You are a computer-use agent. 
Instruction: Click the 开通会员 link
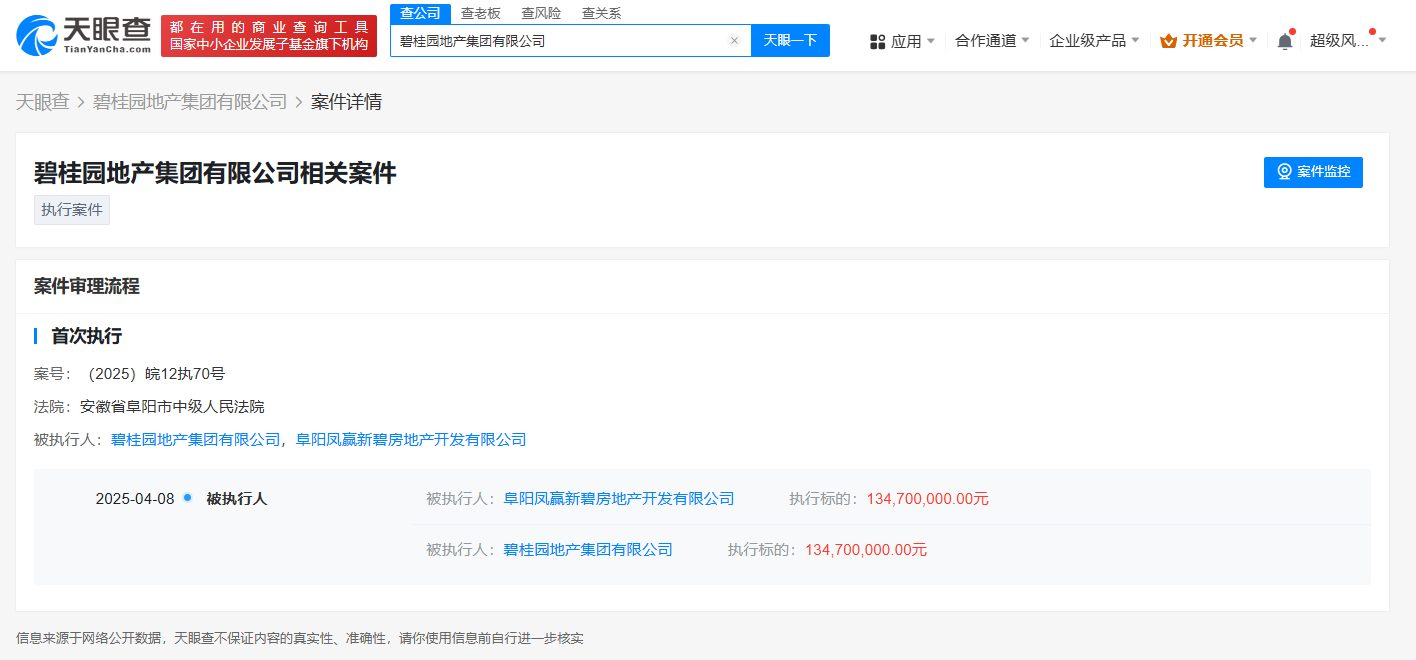pos(1212,41)
